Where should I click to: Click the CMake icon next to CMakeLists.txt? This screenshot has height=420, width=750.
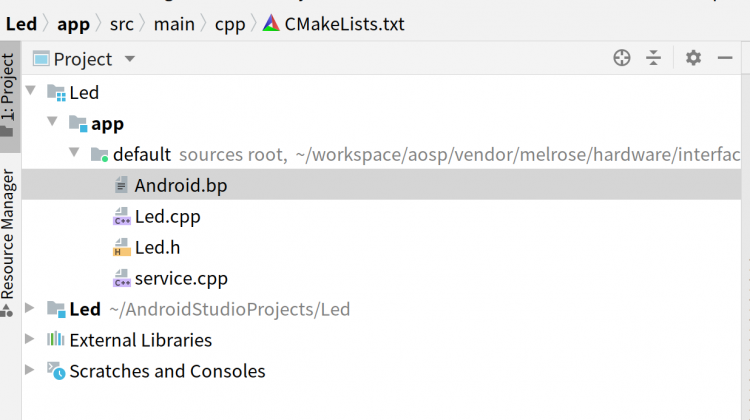(271, 22)
